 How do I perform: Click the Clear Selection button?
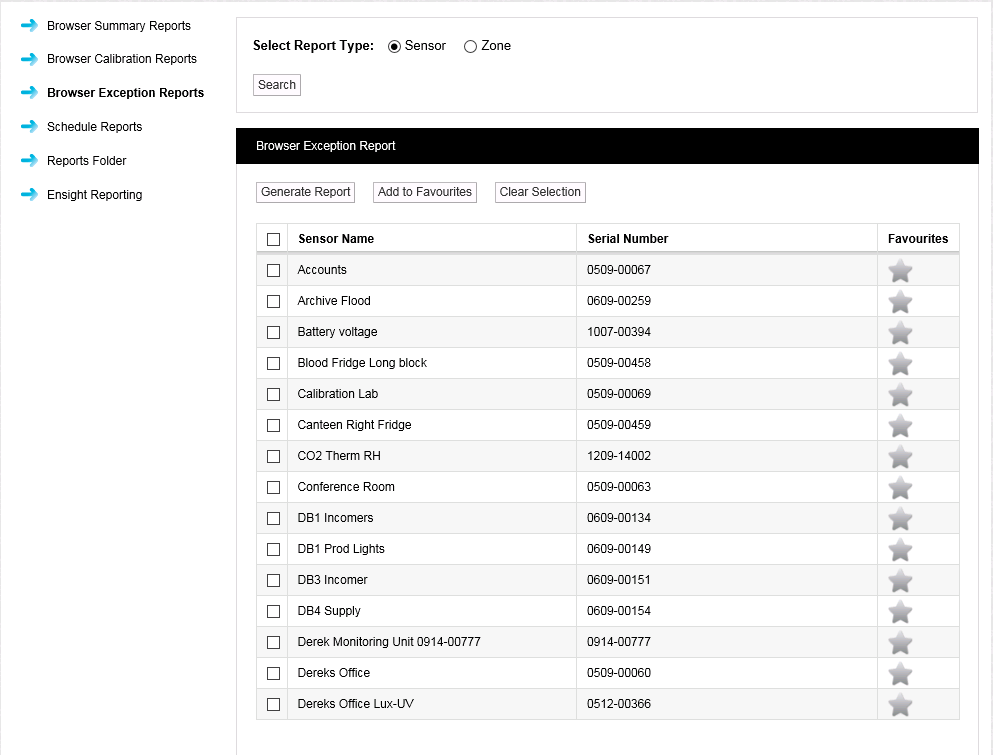[x=540, y=192]
